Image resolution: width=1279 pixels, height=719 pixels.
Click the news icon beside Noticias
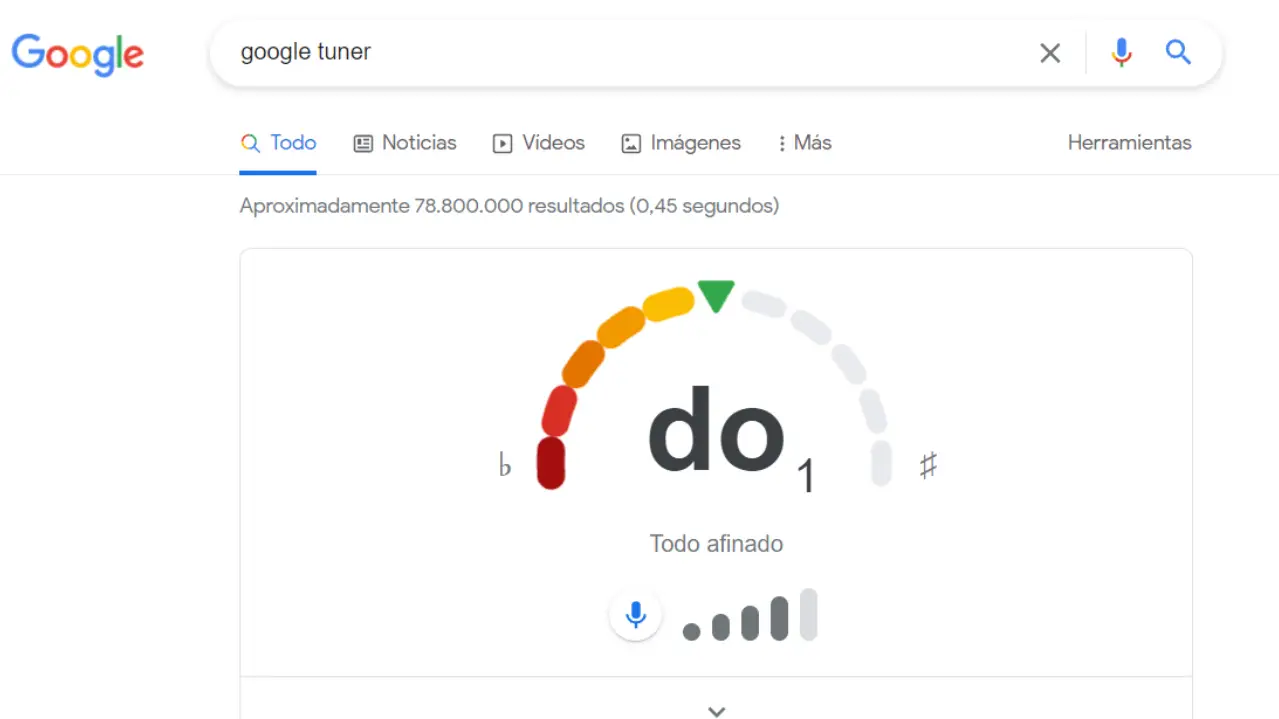point(363,144)
